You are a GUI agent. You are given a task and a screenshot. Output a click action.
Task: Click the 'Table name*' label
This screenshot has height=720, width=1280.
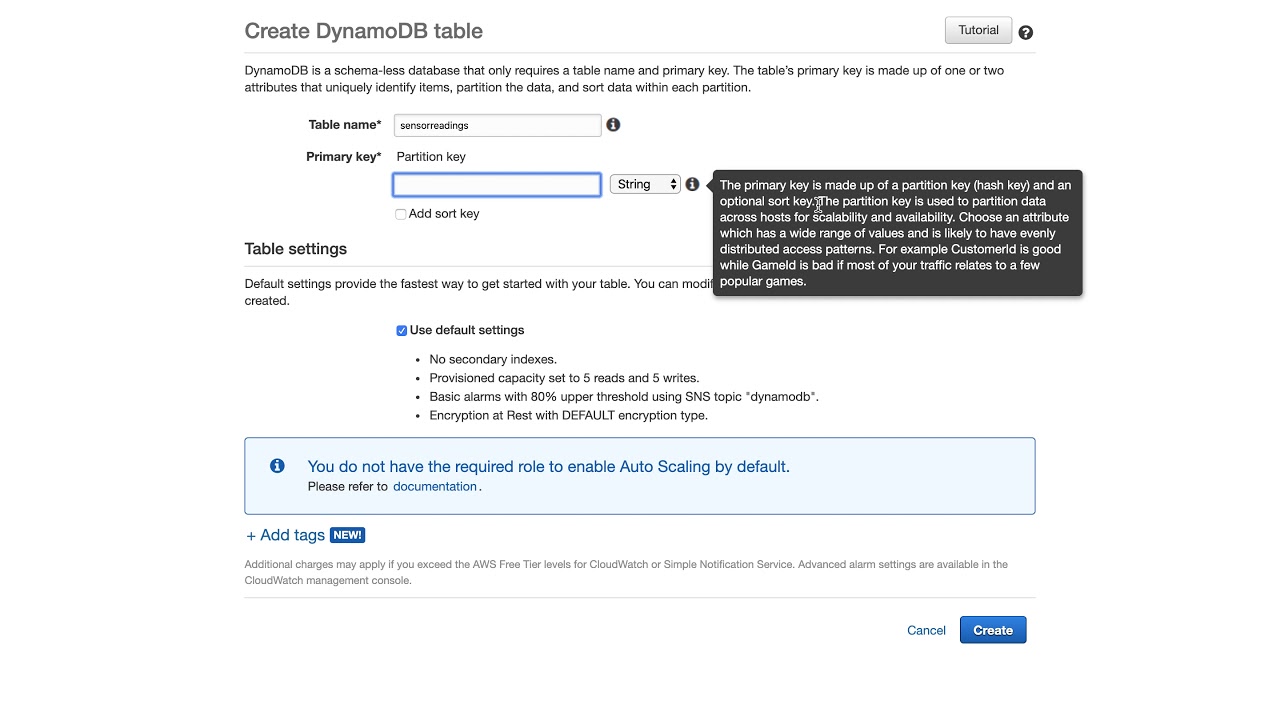[345, 125]
